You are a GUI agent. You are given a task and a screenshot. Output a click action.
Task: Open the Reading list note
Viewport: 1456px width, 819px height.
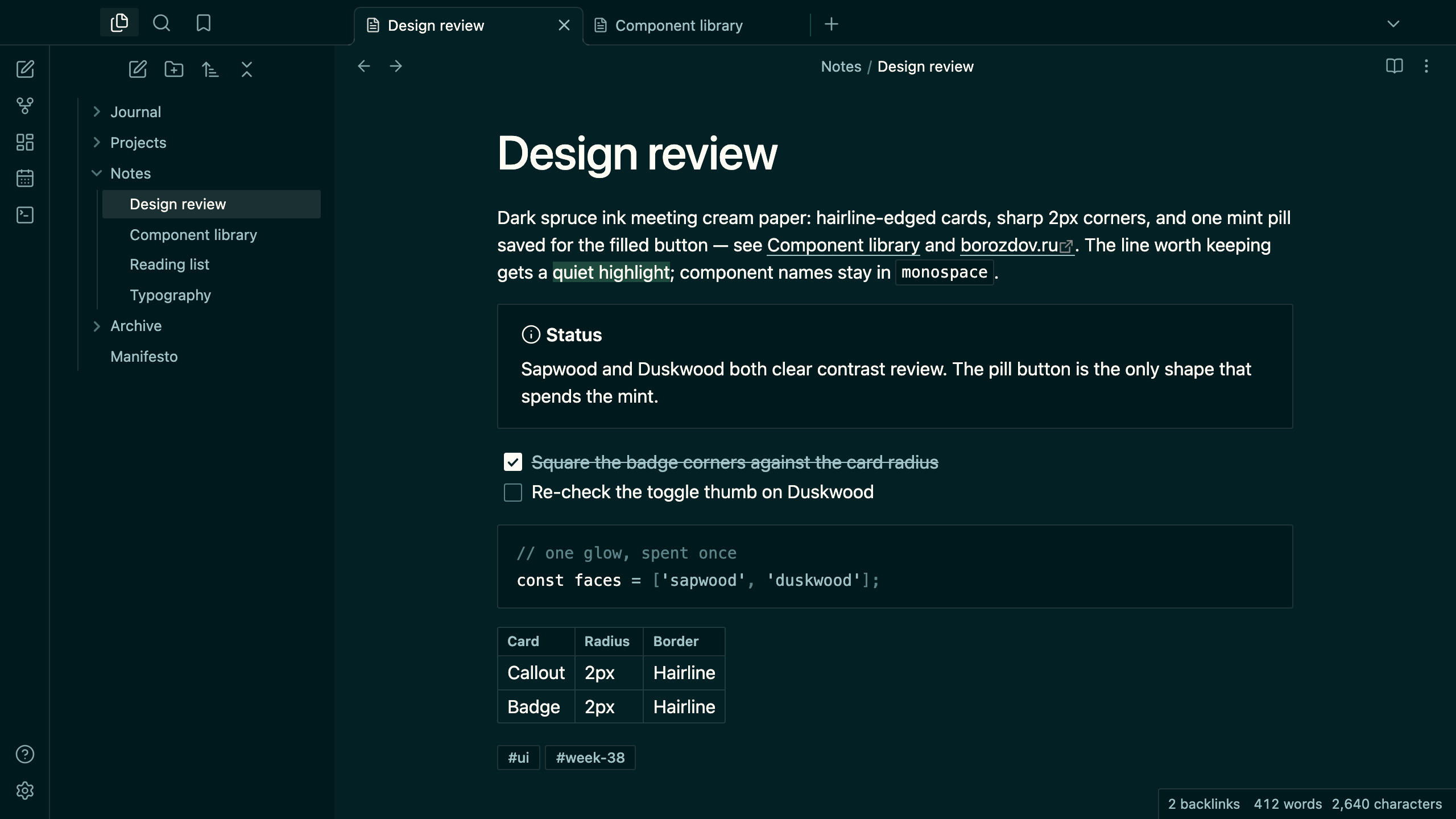[210, 264]
